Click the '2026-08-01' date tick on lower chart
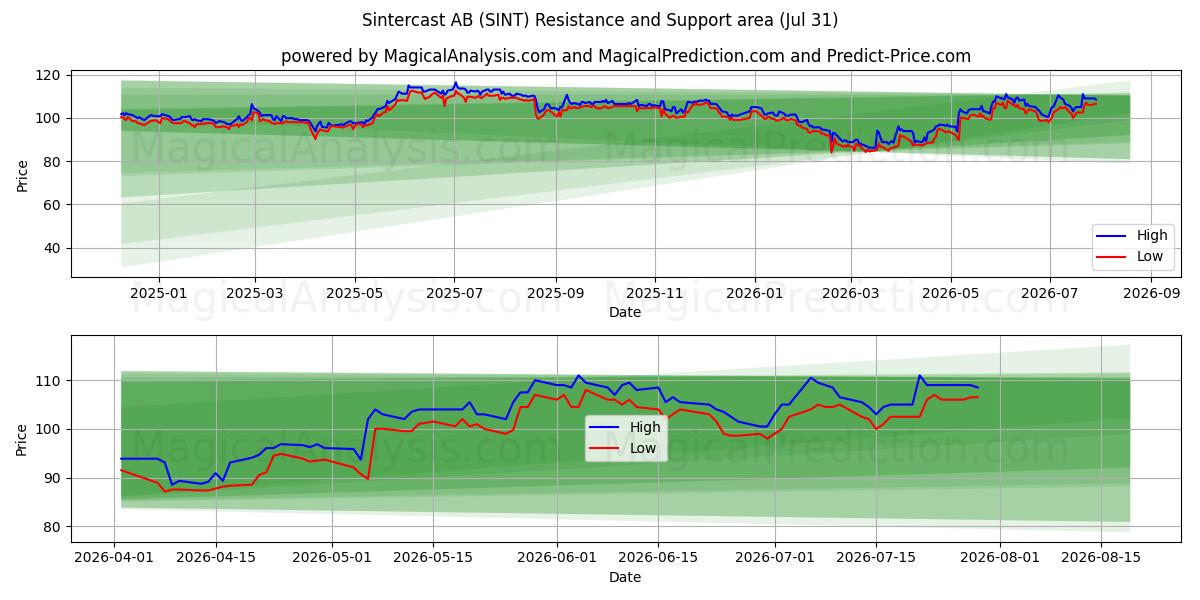1200x600 pixels. point(998,558)
